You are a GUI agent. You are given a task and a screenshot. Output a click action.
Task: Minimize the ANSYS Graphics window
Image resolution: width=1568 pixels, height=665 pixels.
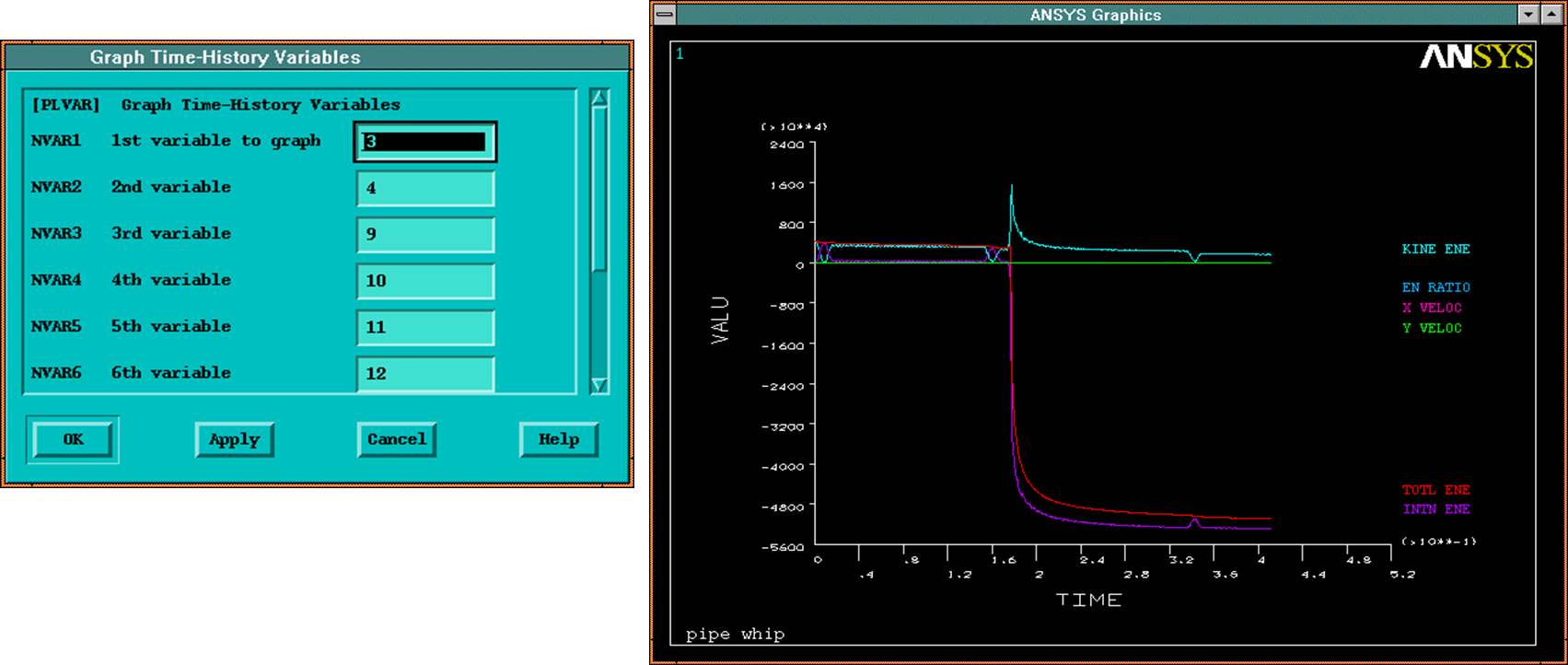(1528, 15)
